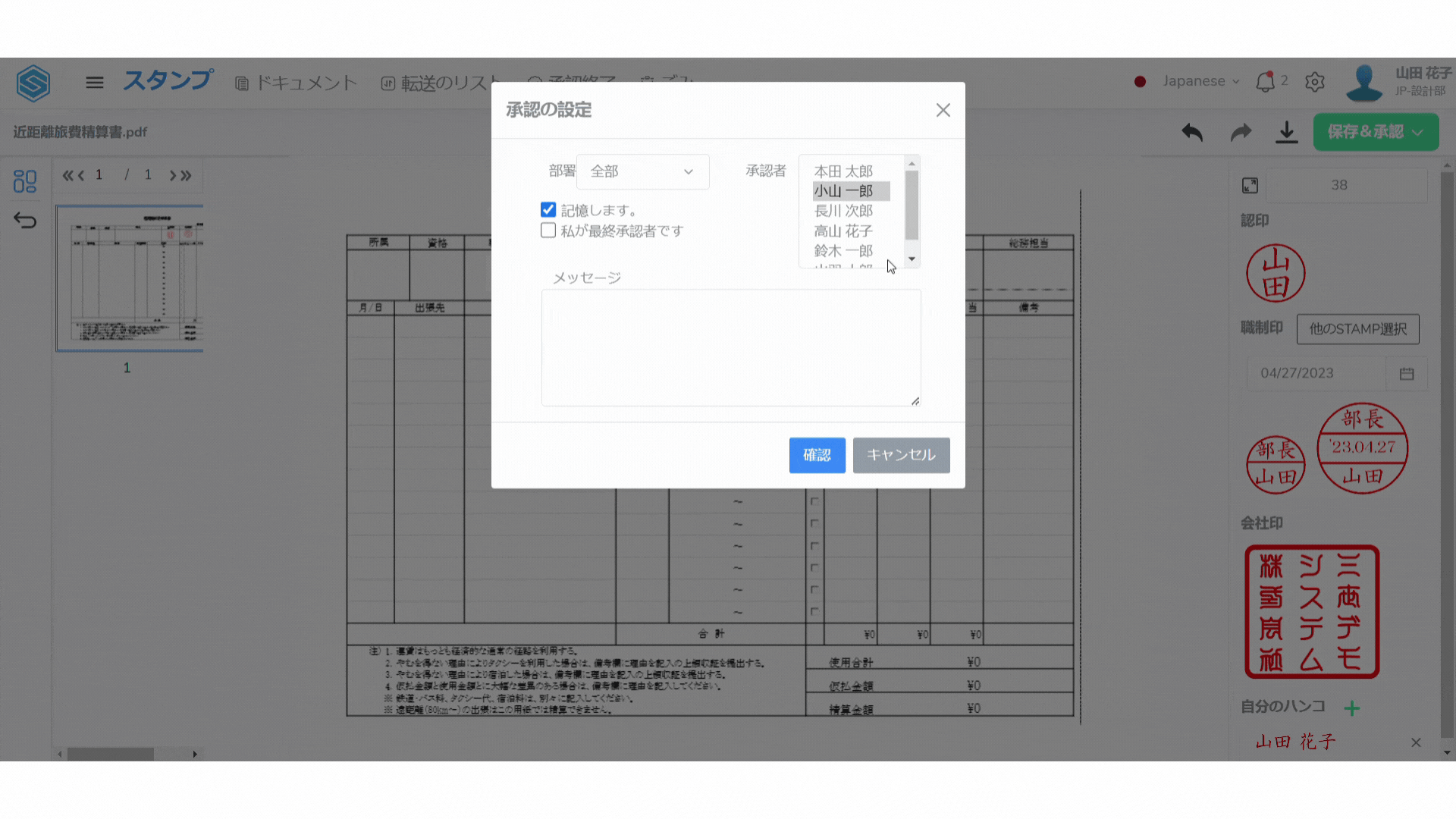Image resolution: width=1456 pixels, height=819 pixels.
Task: Click the plus icon next to 自分のハンコ
Action: click(x=1351, y=708)
